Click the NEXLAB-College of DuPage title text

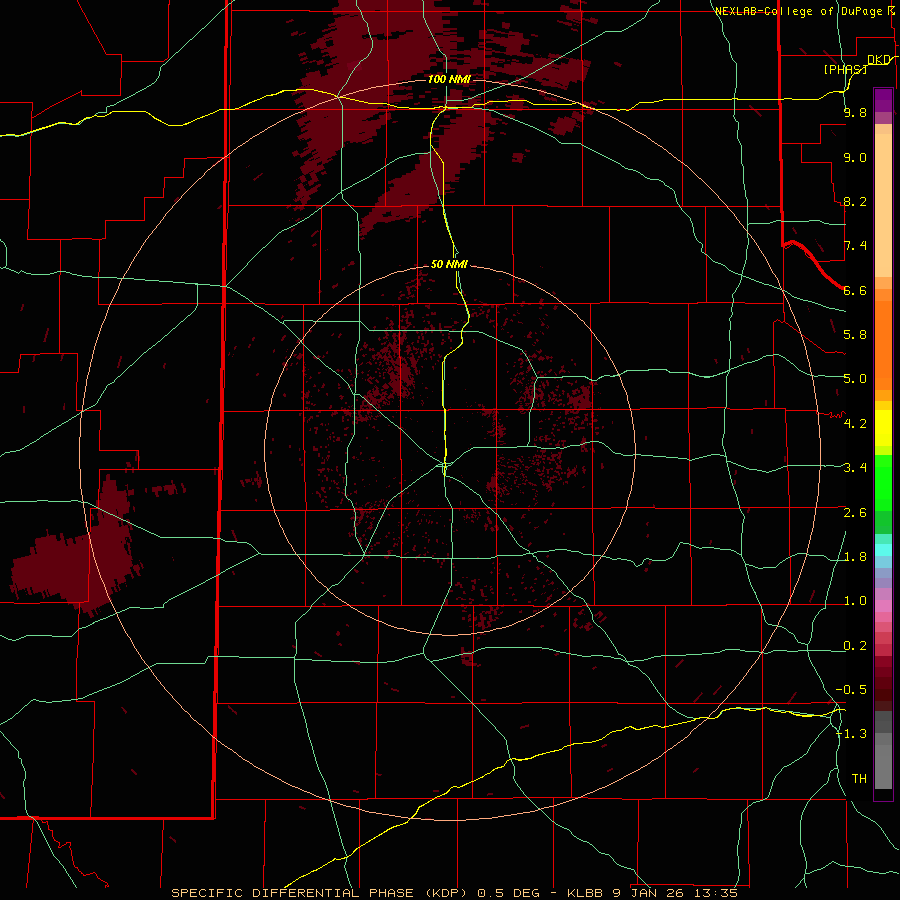click(x=799, y=11)
